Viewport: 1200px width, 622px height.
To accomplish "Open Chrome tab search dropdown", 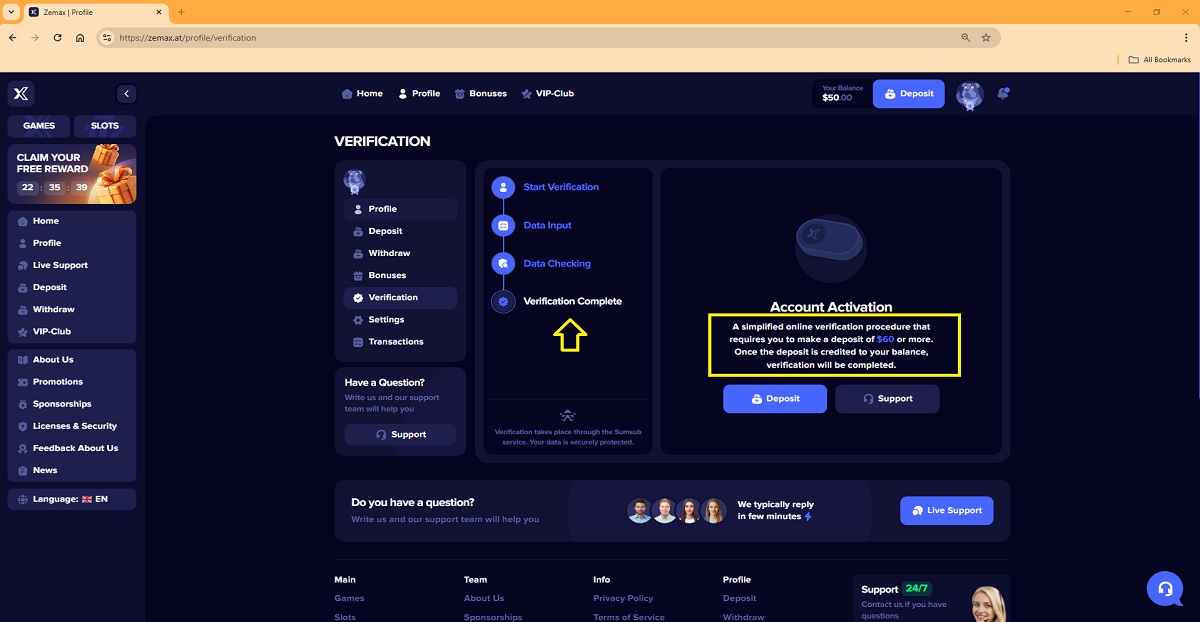I will (x=10, y=12).
